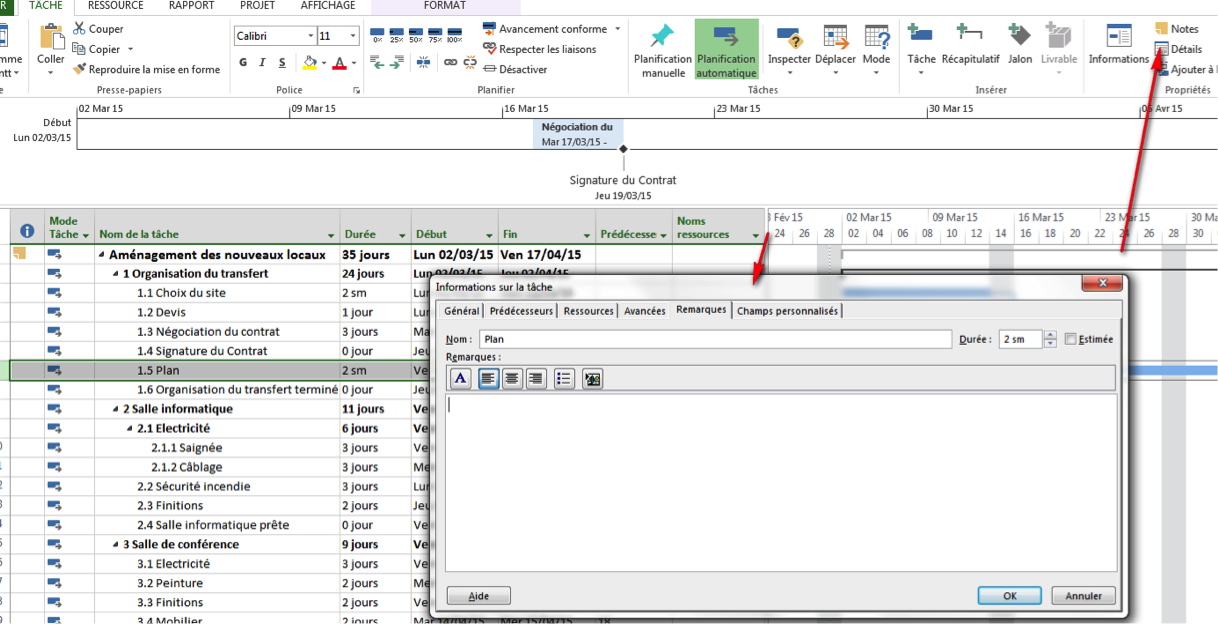This screenshot has width=1218, height=624.
Task: Select Planification automatique mode
Action: 726,50
